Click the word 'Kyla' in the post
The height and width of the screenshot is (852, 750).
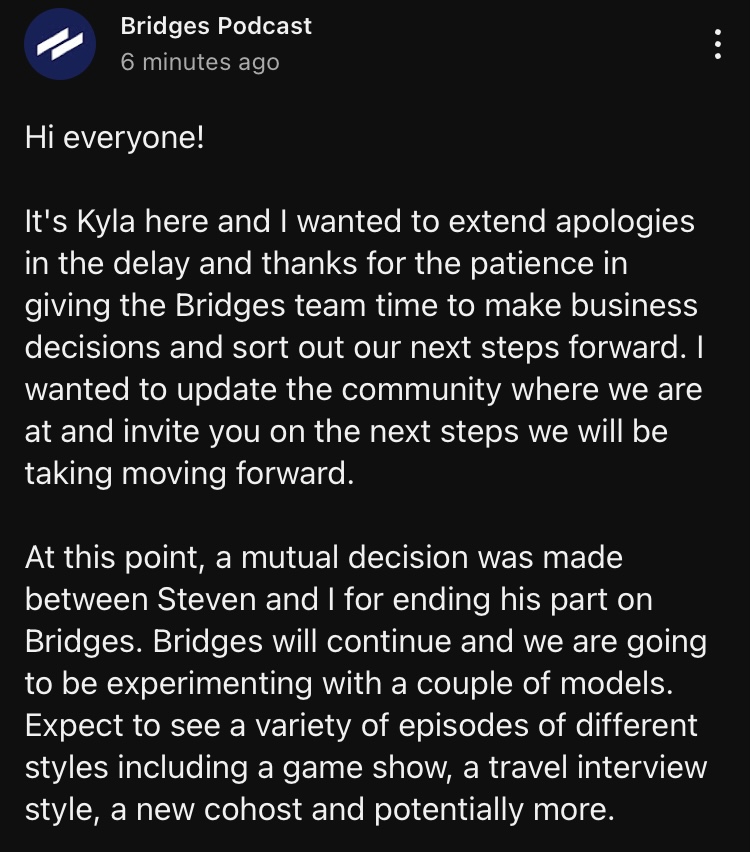[105, 222]
